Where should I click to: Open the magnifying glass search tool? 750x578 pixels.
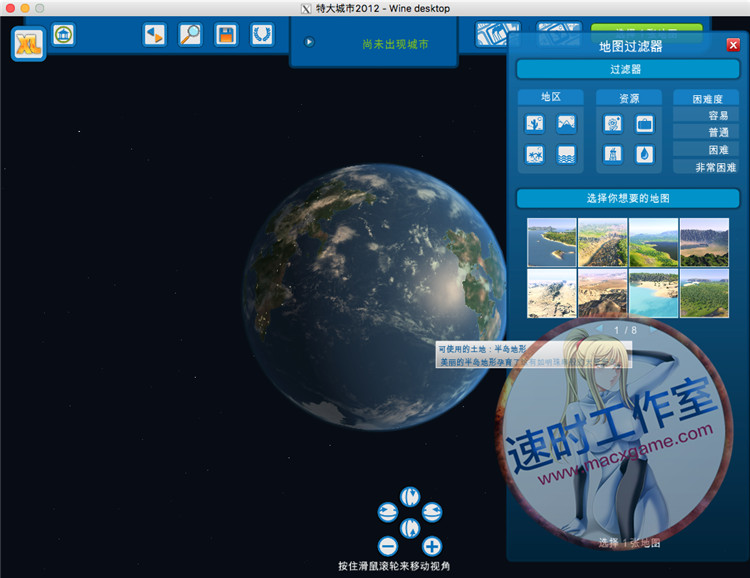(x=190, y=34)
